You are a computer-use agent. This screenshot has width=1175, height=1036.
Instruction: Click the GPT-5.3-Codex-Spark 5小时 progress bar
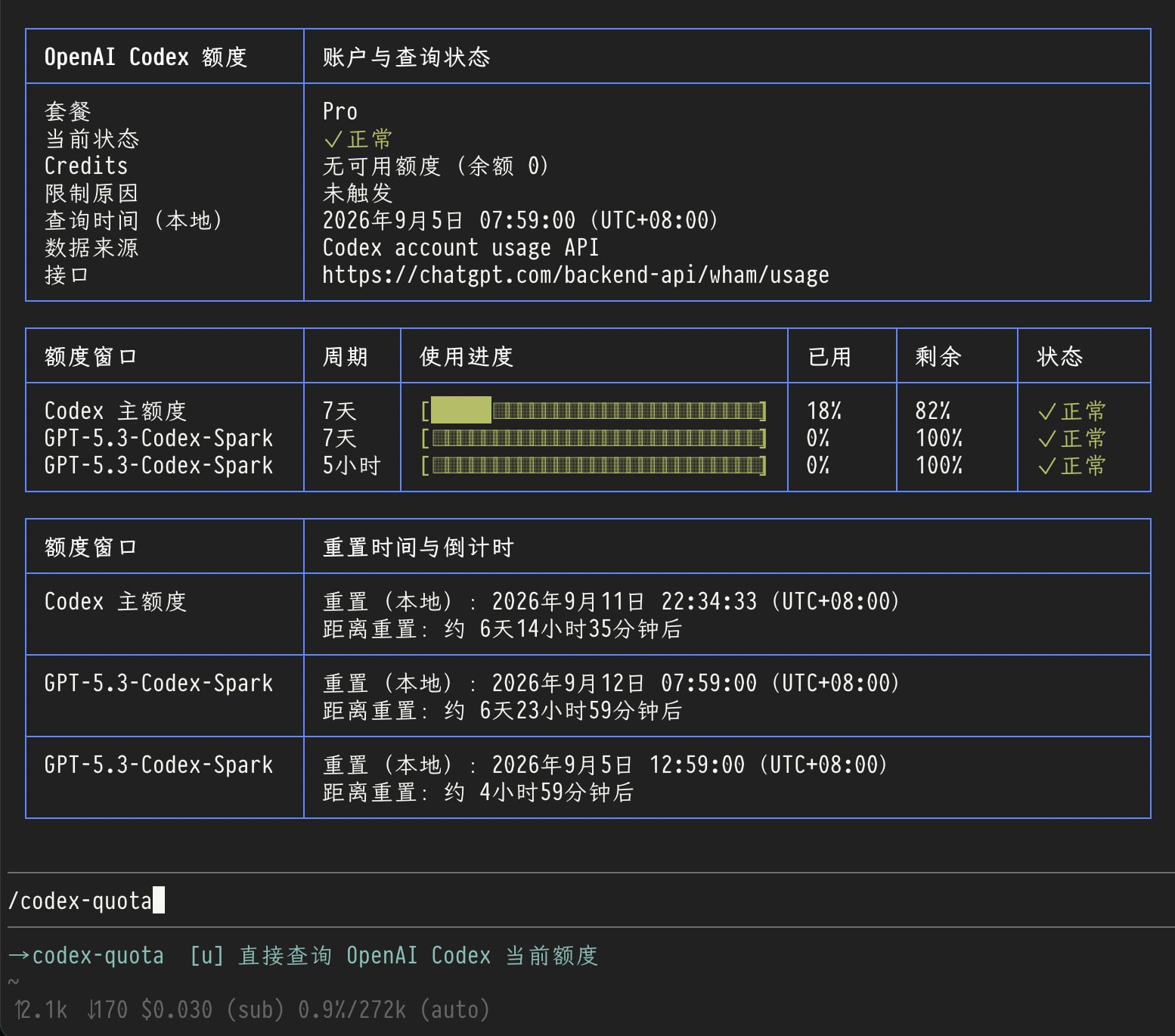pos(594,465)
